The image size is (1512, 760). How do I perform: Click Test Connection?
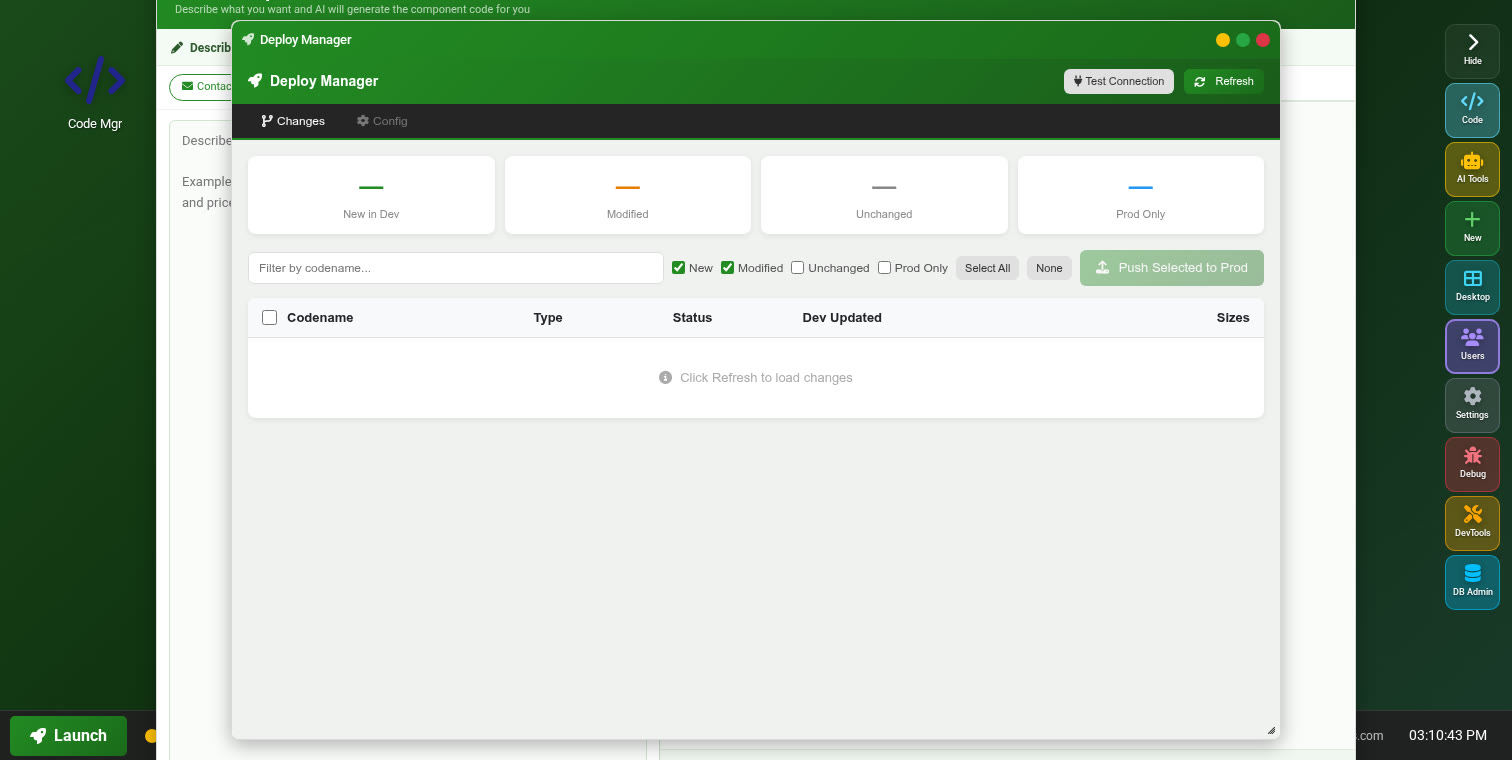pos(1118,81)
